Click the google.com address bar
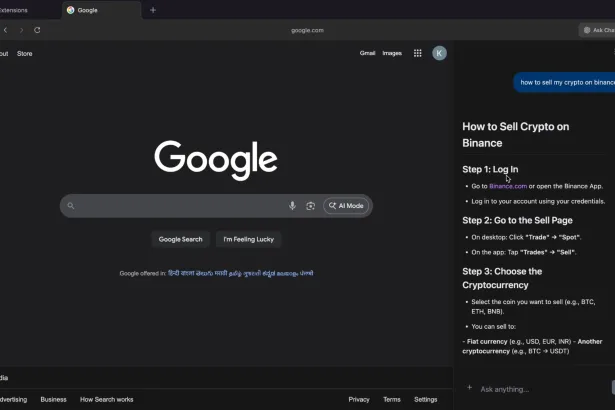This screenshot has height=410, width=615. pyautogui.click(x=307, y=30)
